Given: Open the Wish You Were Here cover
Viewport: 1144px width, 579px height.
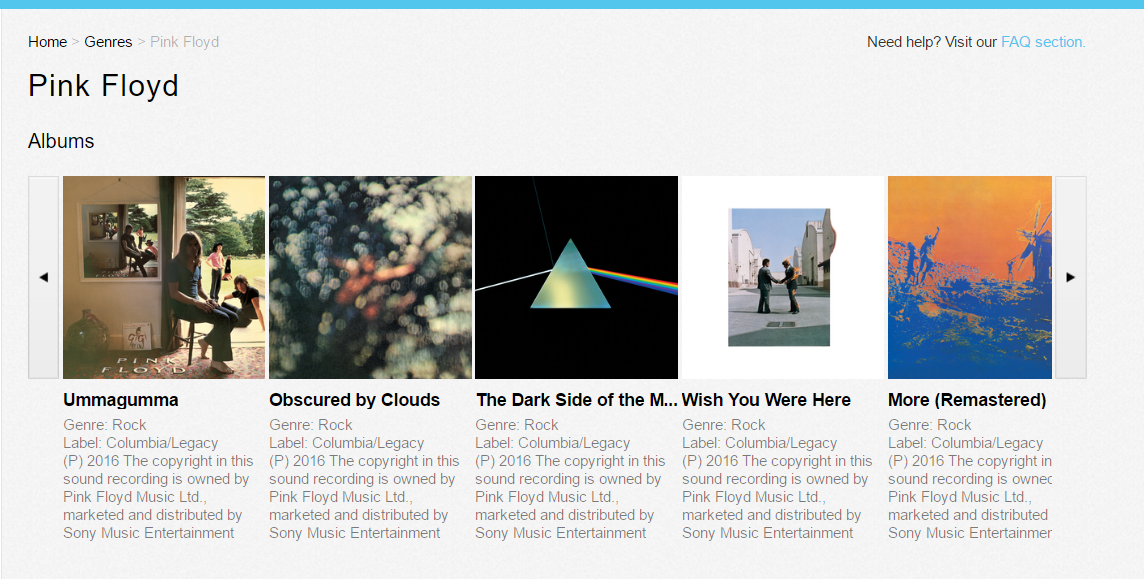Looking at the screenshot, I should (x=783, y=277).
